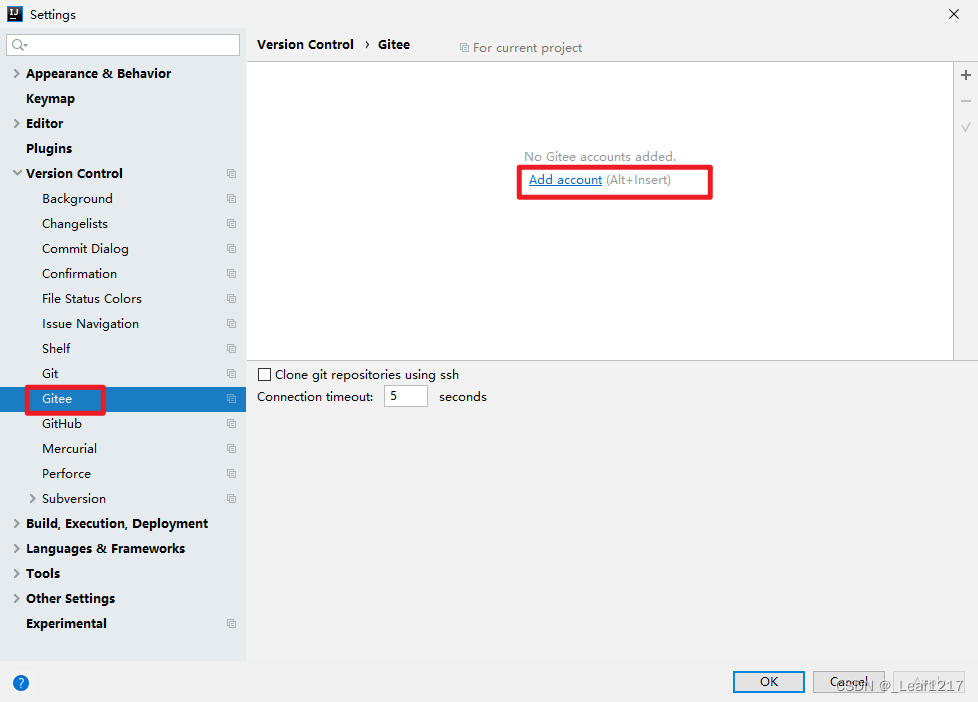
Task: Click project-level icon beside Experimental
Action: (231, 623)
